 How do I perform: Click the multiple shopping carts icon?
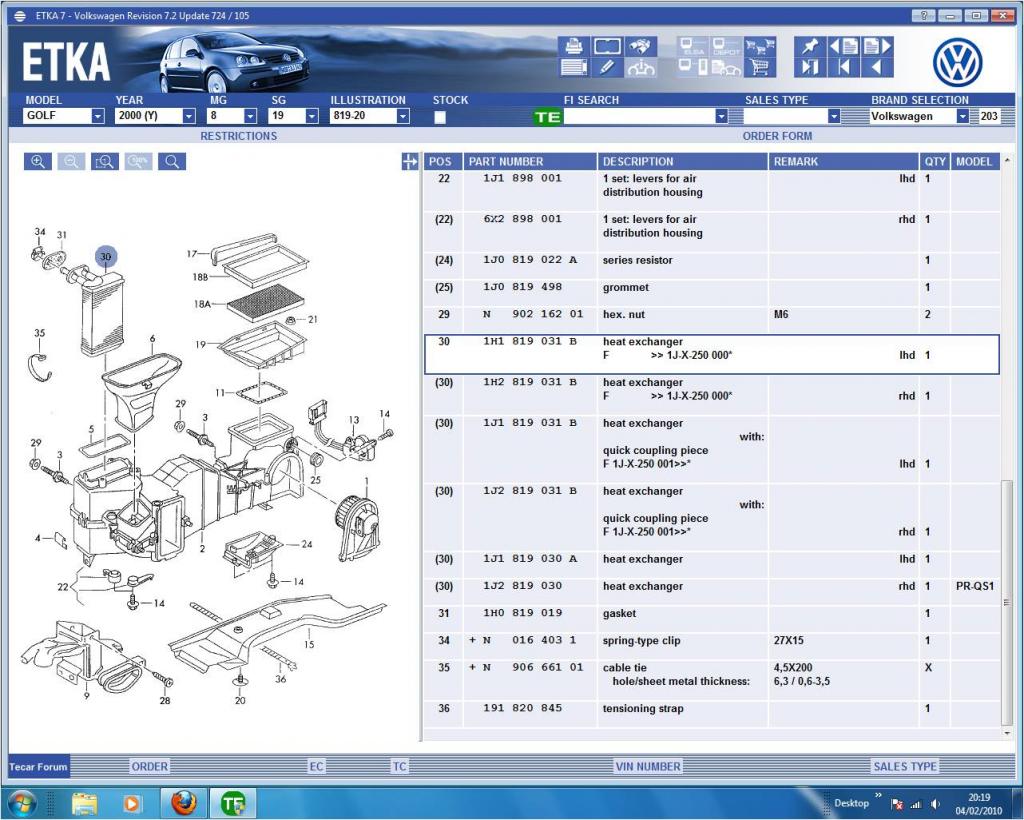760,46
